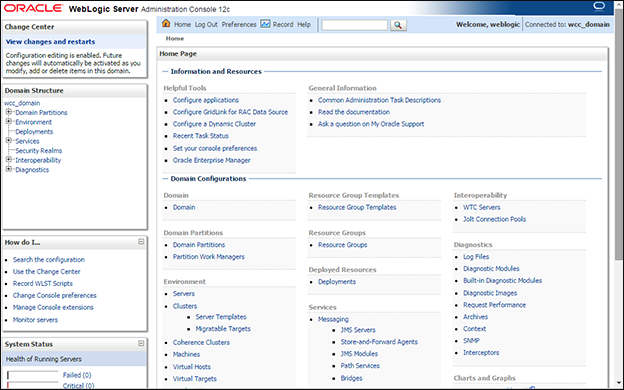Expand the Environment tree node

pyautogui.click(x=8, y=121)
